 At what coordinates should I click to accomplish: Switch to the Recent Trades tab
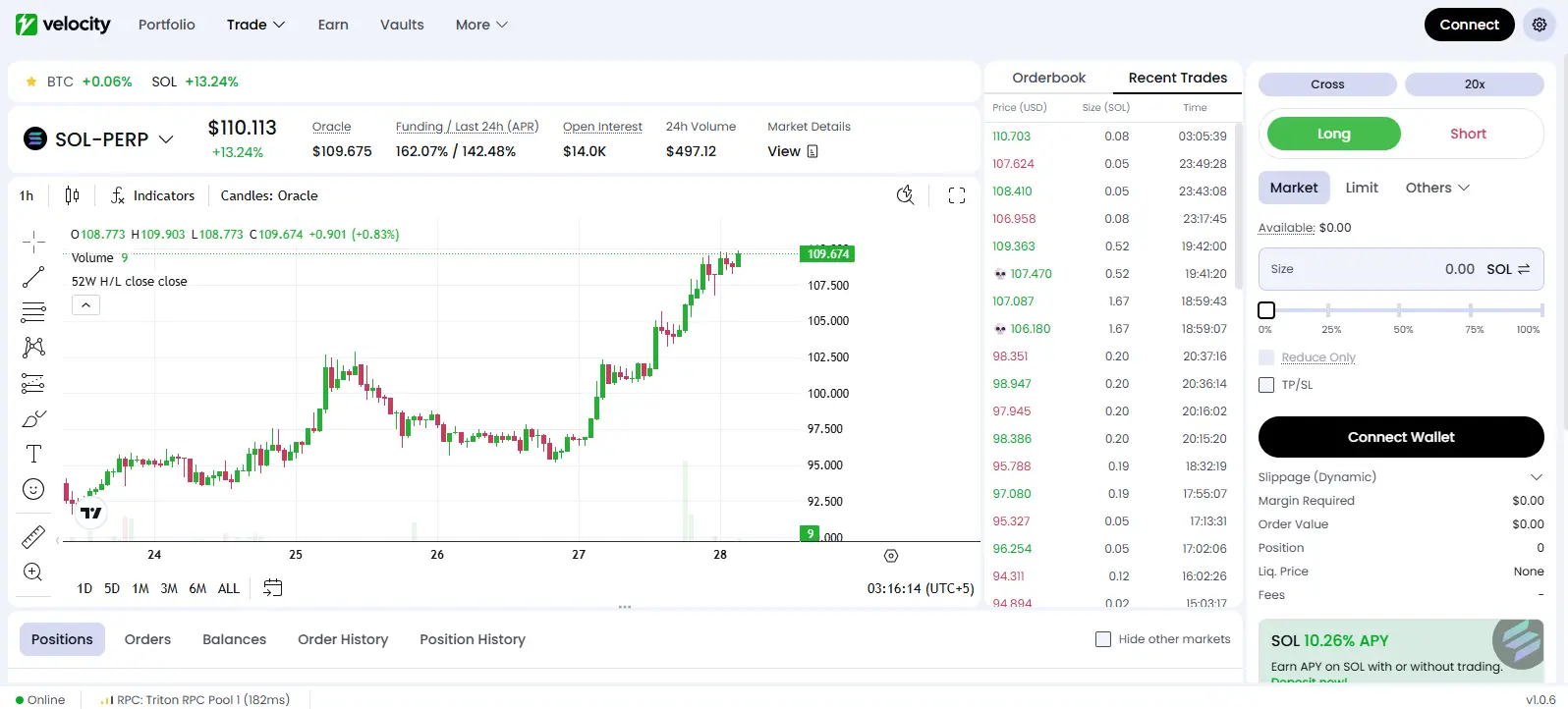[x=1178, y=78]
